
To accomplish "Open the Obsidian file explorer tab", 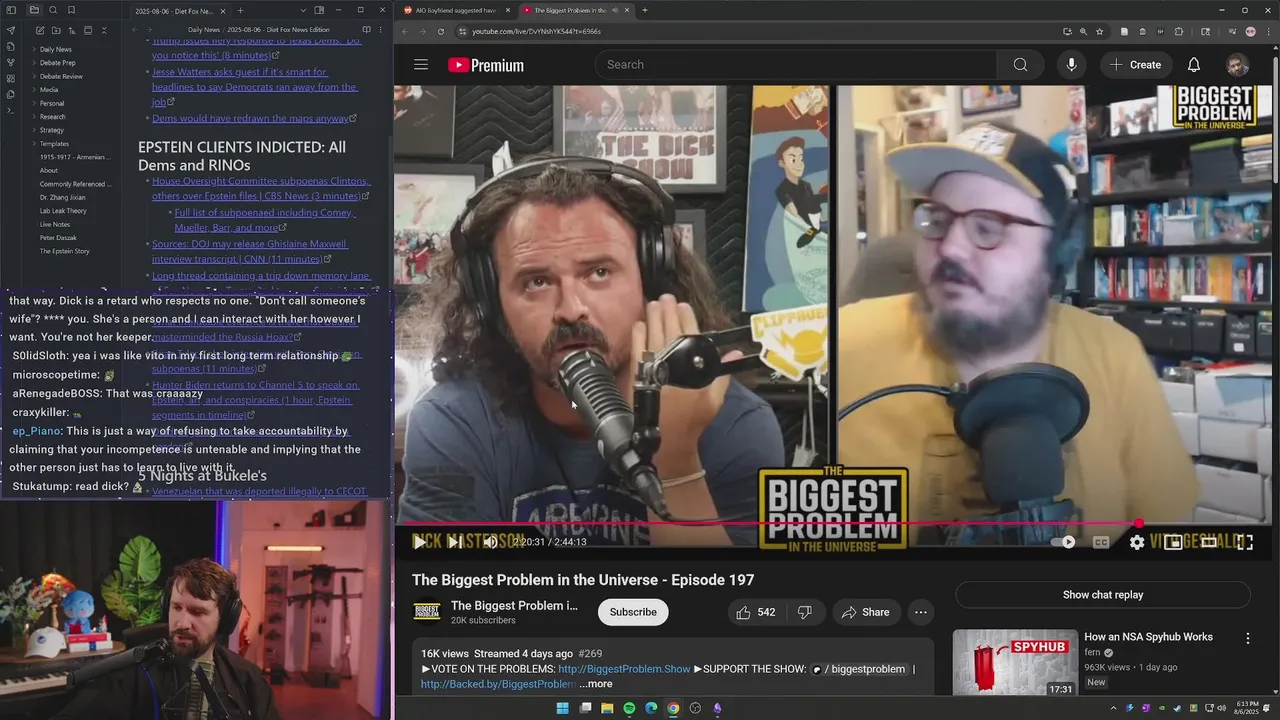I will 34,10.
